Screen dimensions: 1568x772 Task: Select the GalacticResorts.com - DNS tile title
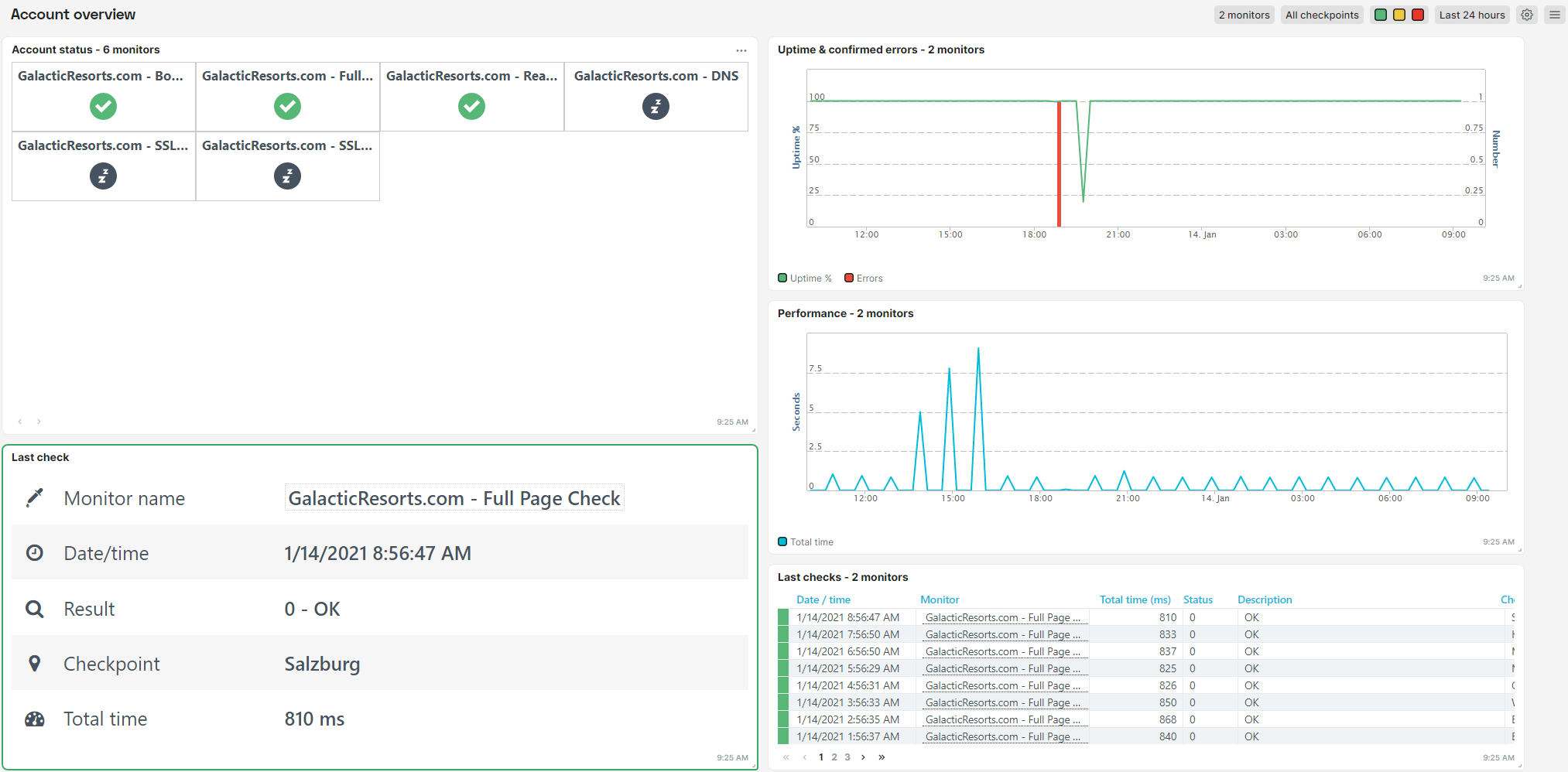(x=656, y=76)
